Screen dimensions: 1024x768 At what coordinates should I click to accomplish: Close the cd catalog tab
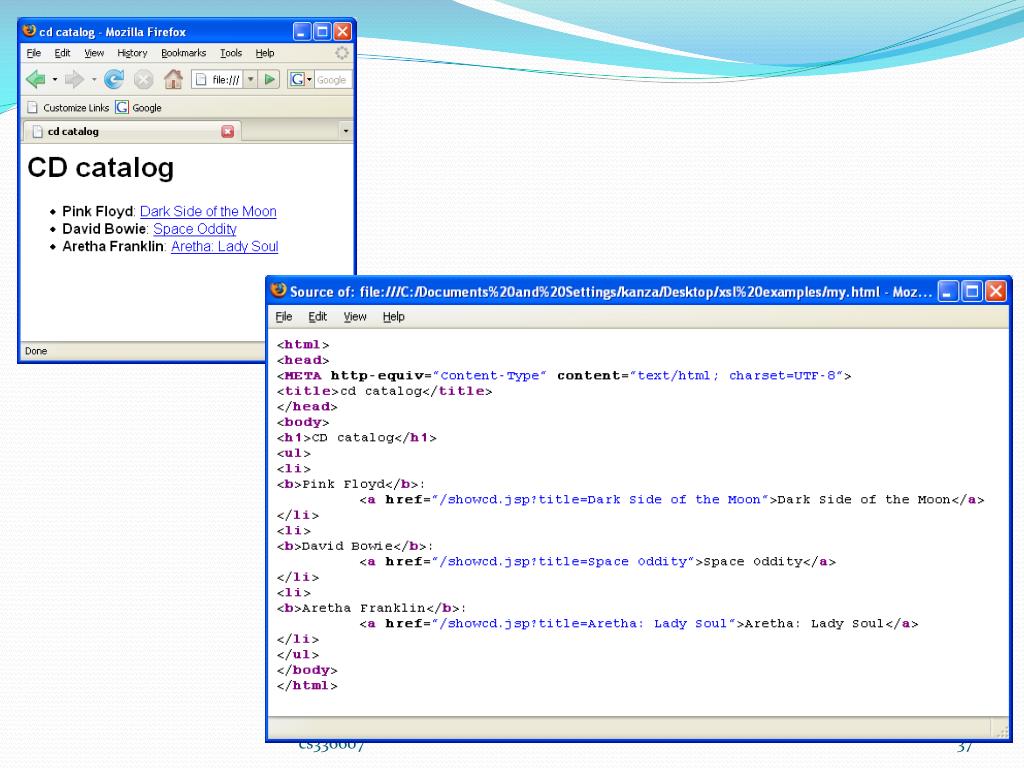click(x=227, y=131)
